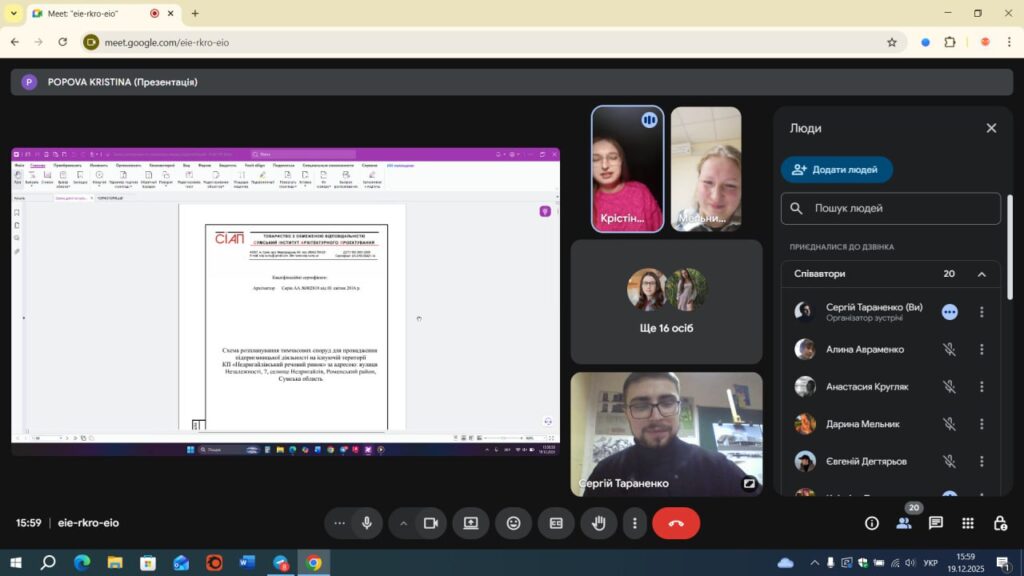
Task: Open more options for Алина Авраменко
Action: pos(981,350)
